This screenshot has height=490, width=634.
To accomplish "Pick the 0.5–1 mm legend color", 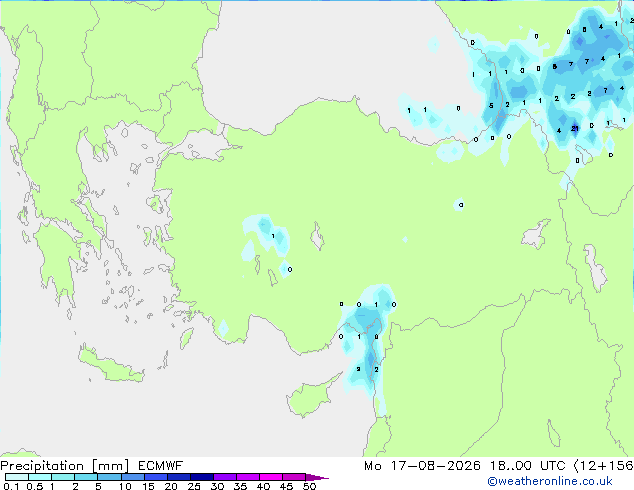I will [x=40, y=477].
